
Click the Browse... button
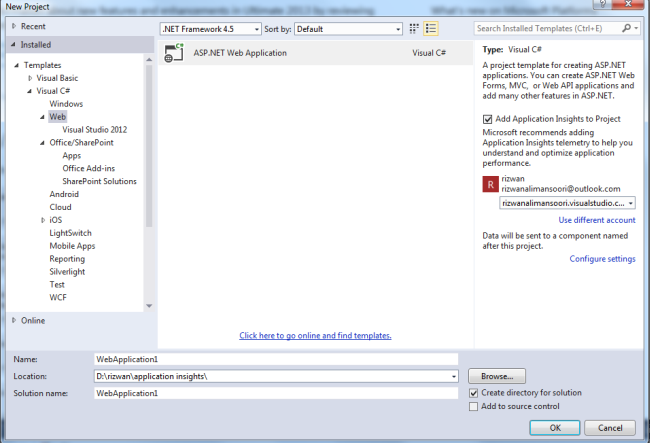497,376
